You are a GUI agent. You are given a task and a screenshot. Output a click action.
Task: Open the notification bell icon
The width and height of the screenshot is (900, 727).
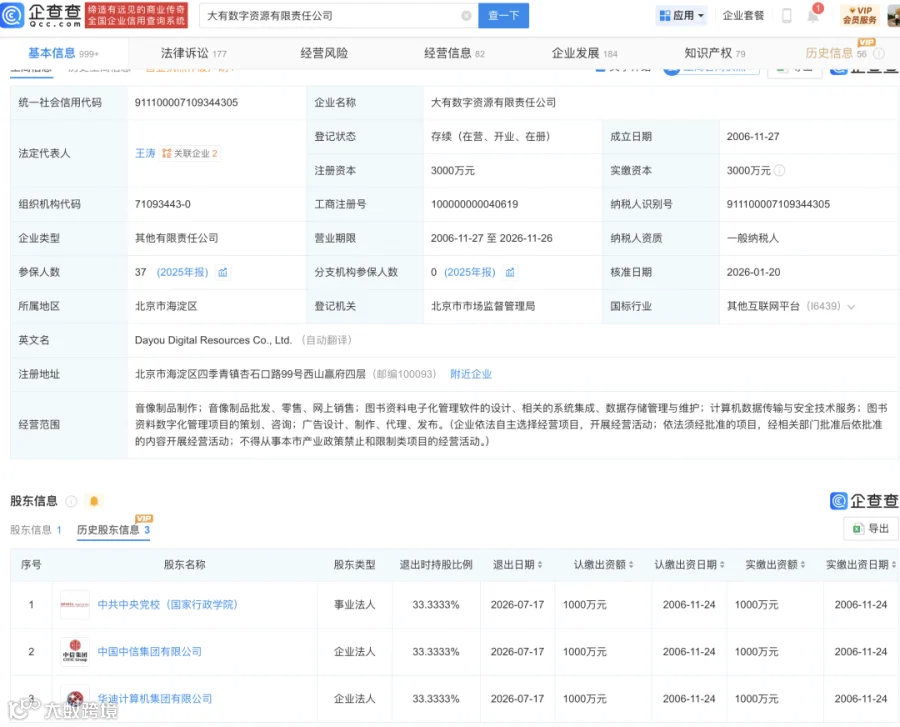[813, 15]
